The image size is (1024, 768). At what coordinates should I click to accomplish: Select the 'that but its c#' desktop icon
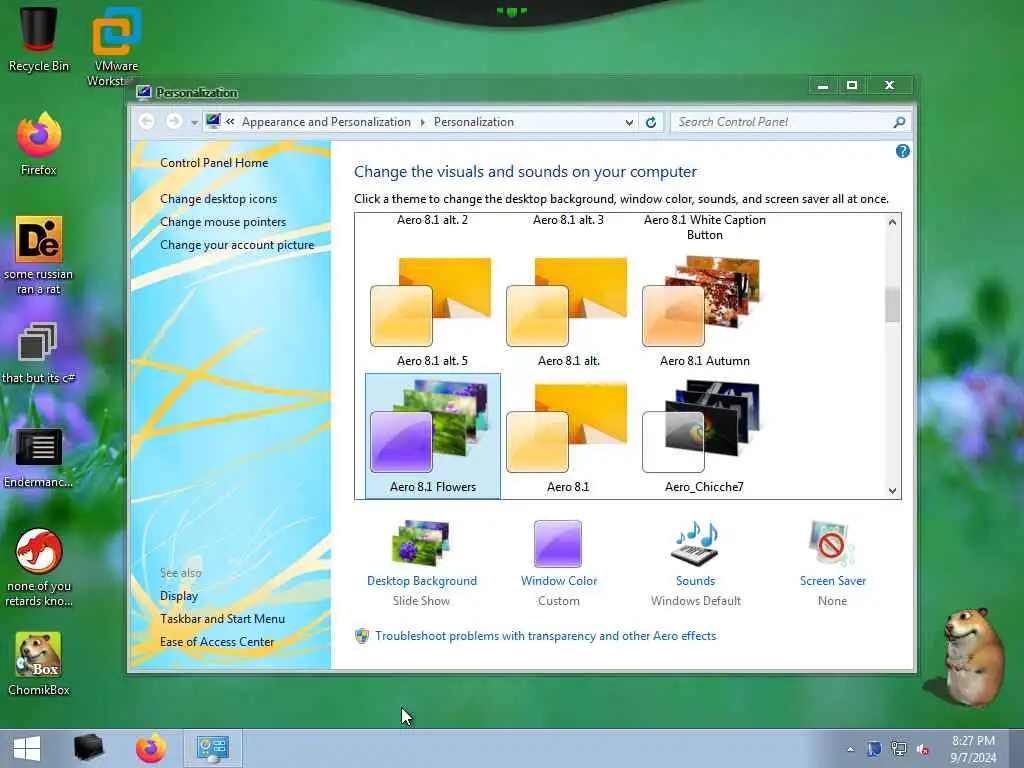coord(39,353)
